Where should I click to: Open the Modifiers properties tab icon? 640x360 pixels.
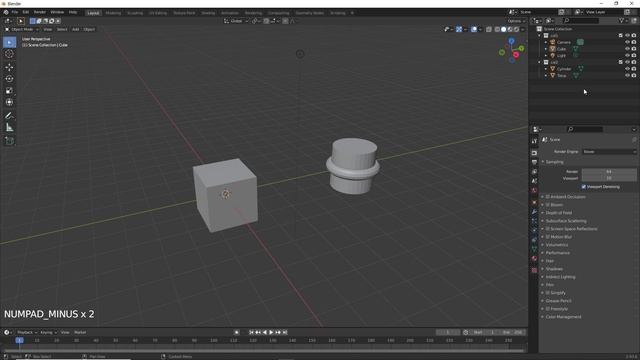click(534, 212)
